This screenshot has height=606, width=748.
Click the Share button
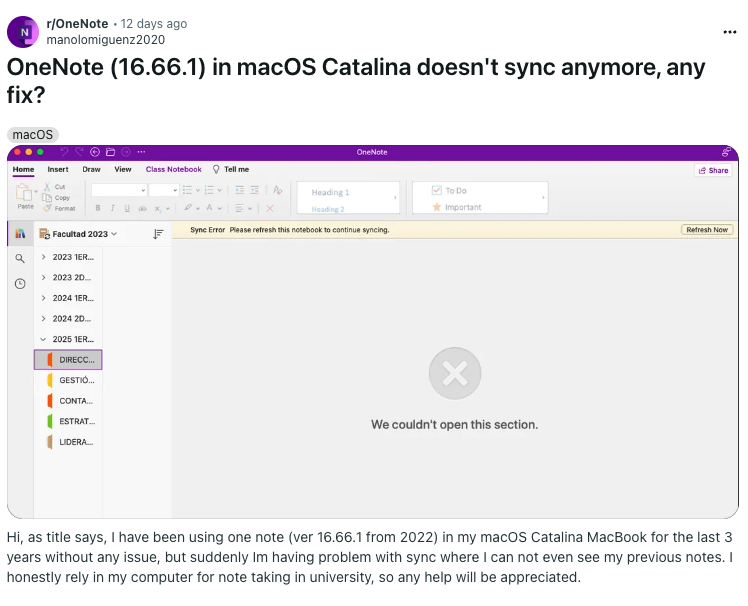pos(713,170)
